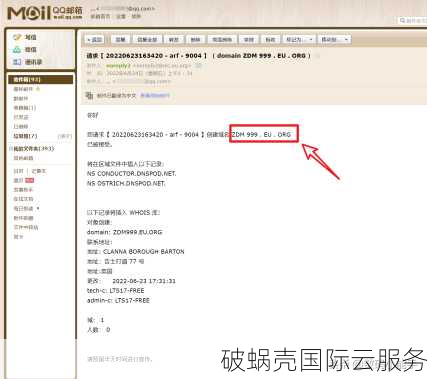427x379 pixels.
Task: Open the 垃圾箱(7) spam folder
Action: point(25,136)
